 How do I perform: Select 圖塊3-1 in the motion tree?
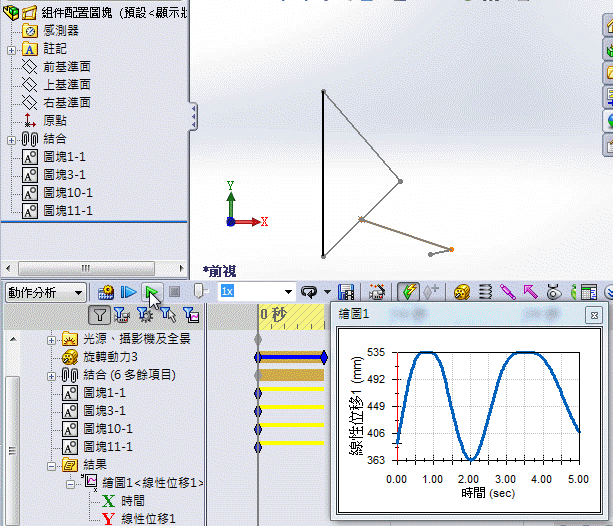coord(104,411)
